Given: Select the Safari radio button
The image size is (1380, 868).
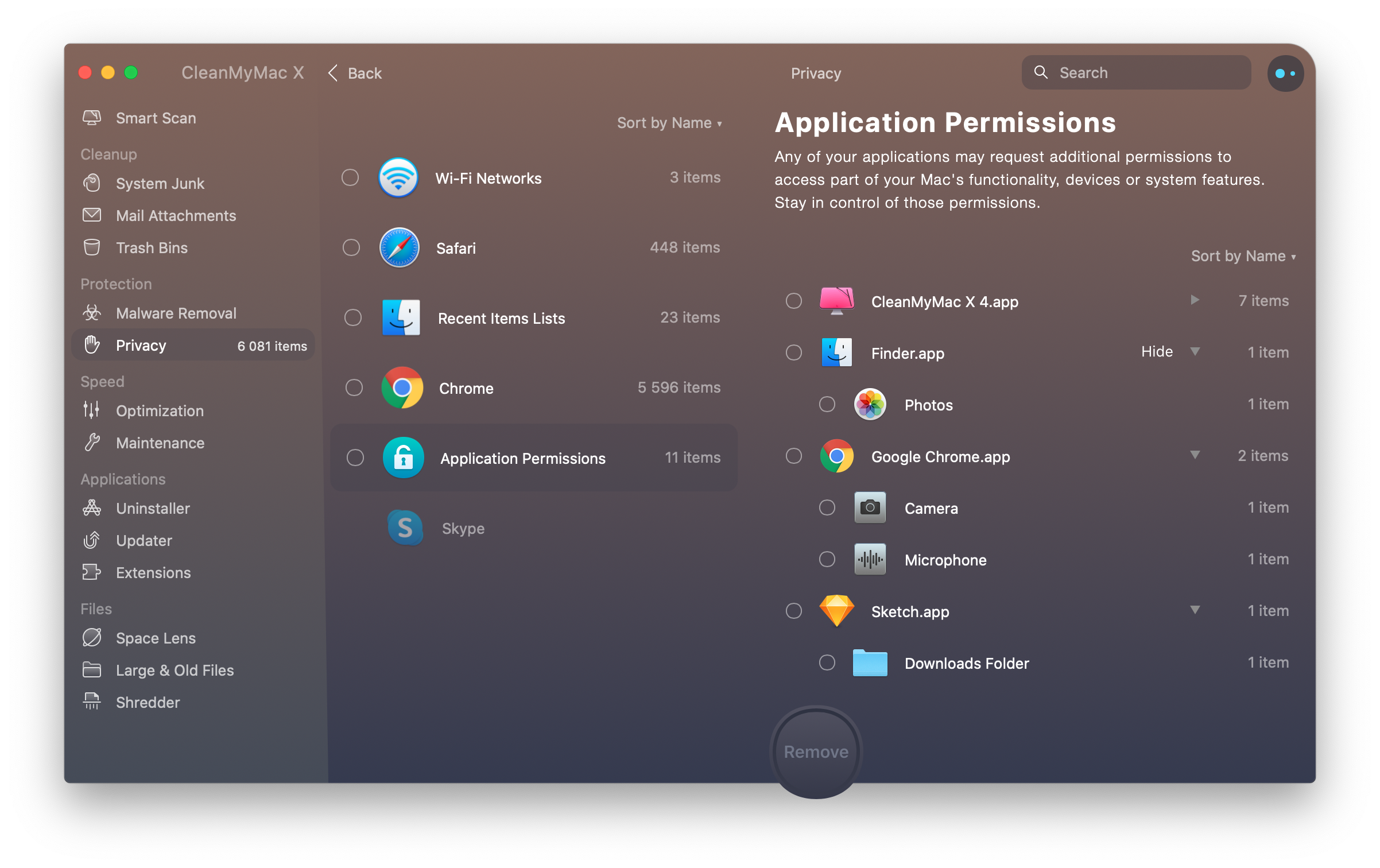Looking at the screenshot, I should click(351, 247).
